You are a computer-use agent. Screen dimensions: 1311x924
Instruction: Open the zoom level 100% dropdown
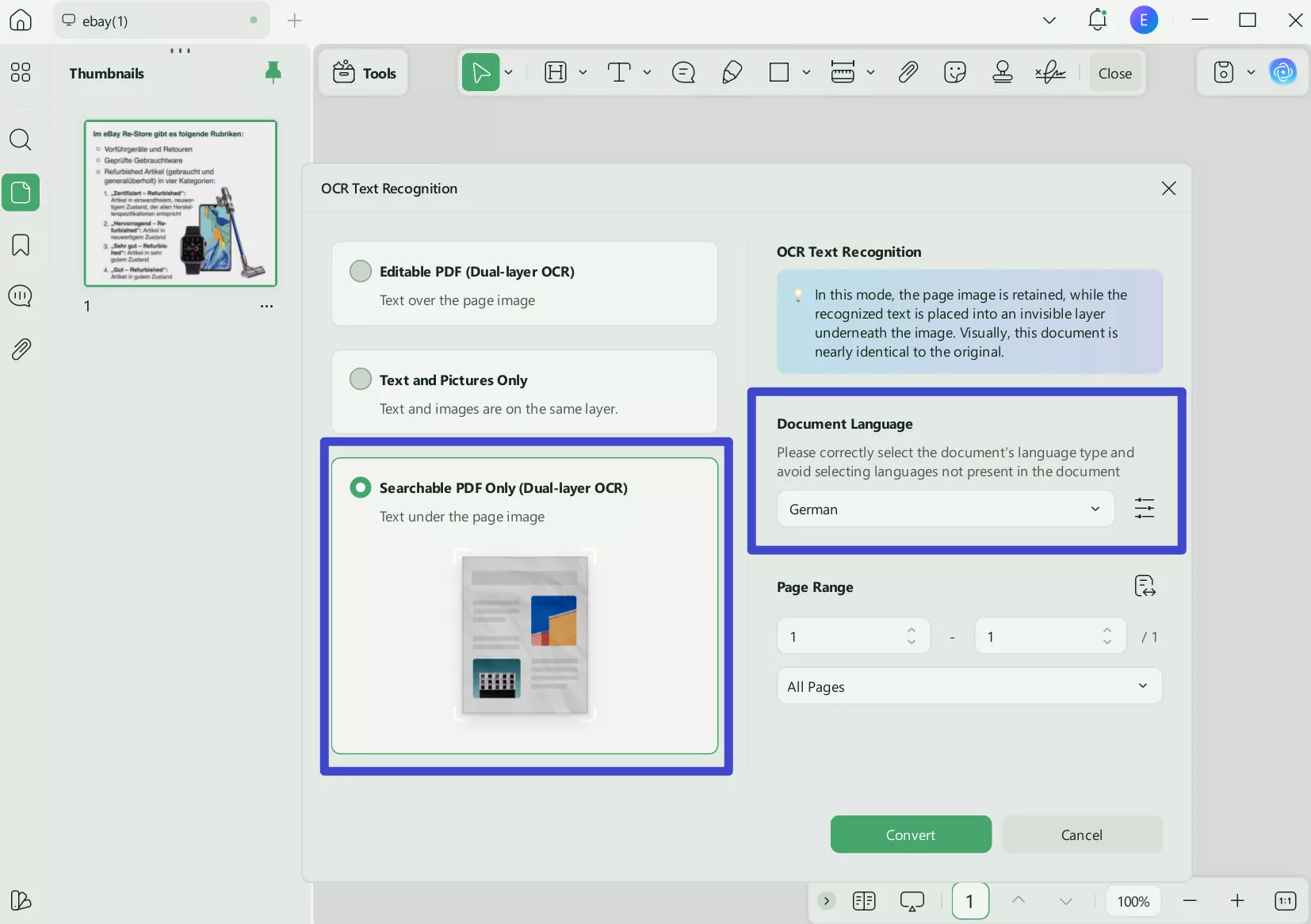point(1133,902)
